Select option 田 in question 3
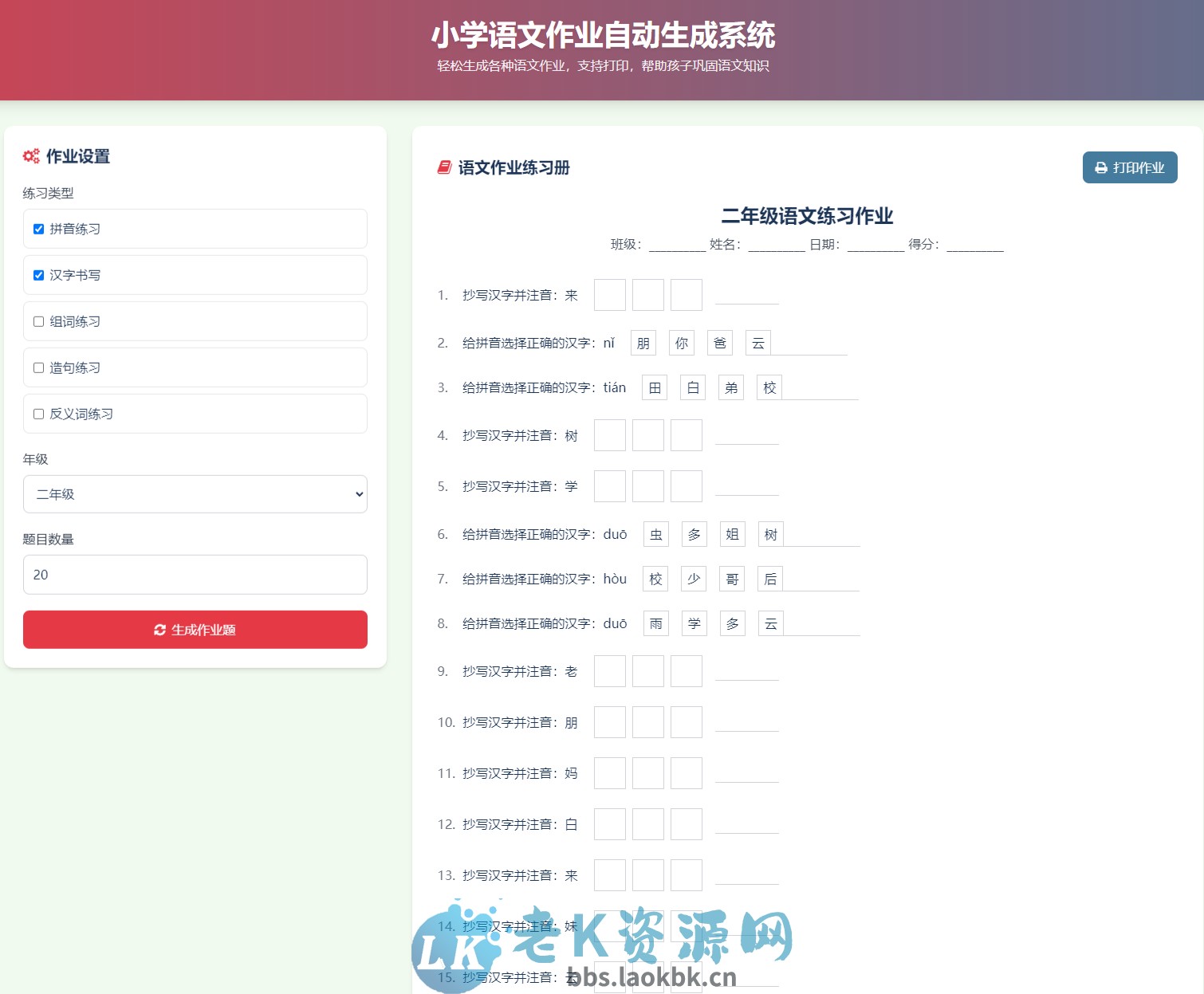This screenshot has width=1204, height=994. pyautogui.click(x=655, y=387)
